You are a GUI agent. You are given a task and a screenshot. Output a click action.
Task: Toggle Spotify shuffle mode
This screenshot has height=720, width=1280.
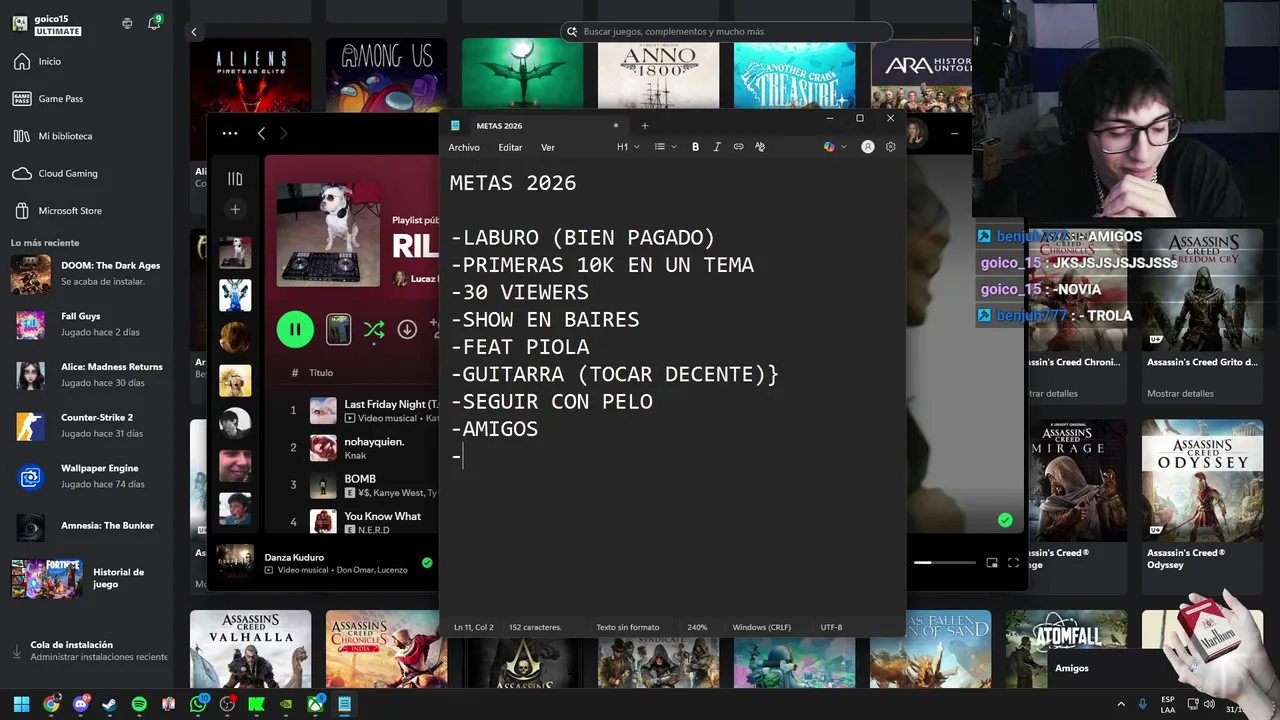[x=374, y=329]
